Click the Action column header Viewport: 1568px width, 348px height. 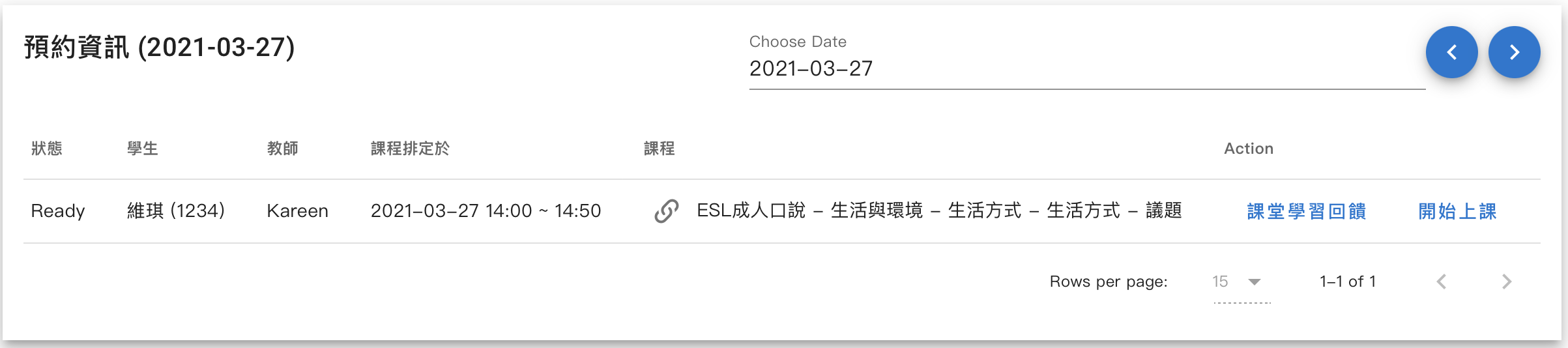pos(1249,149)
